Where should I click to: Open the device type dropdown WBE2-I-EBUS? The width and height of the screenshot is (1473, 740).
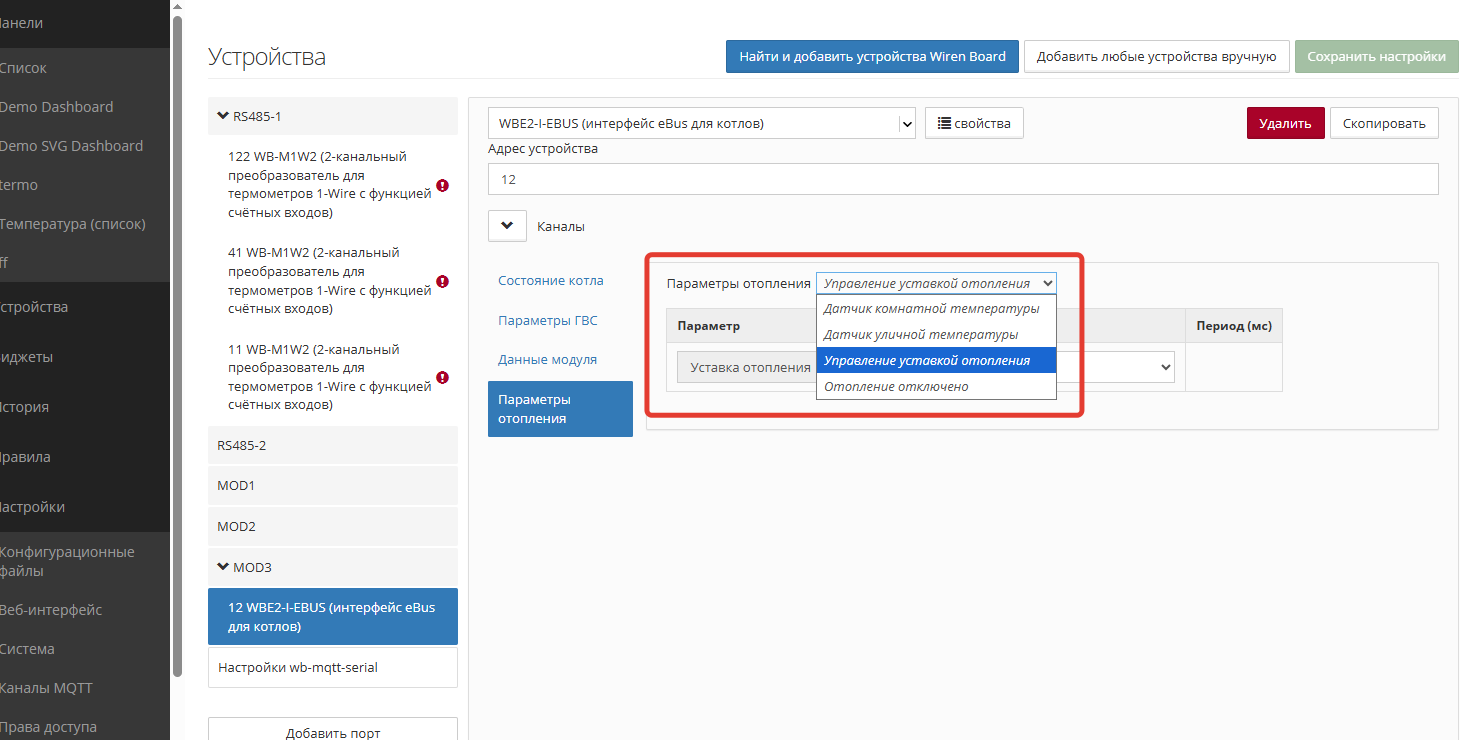point(700,124)
